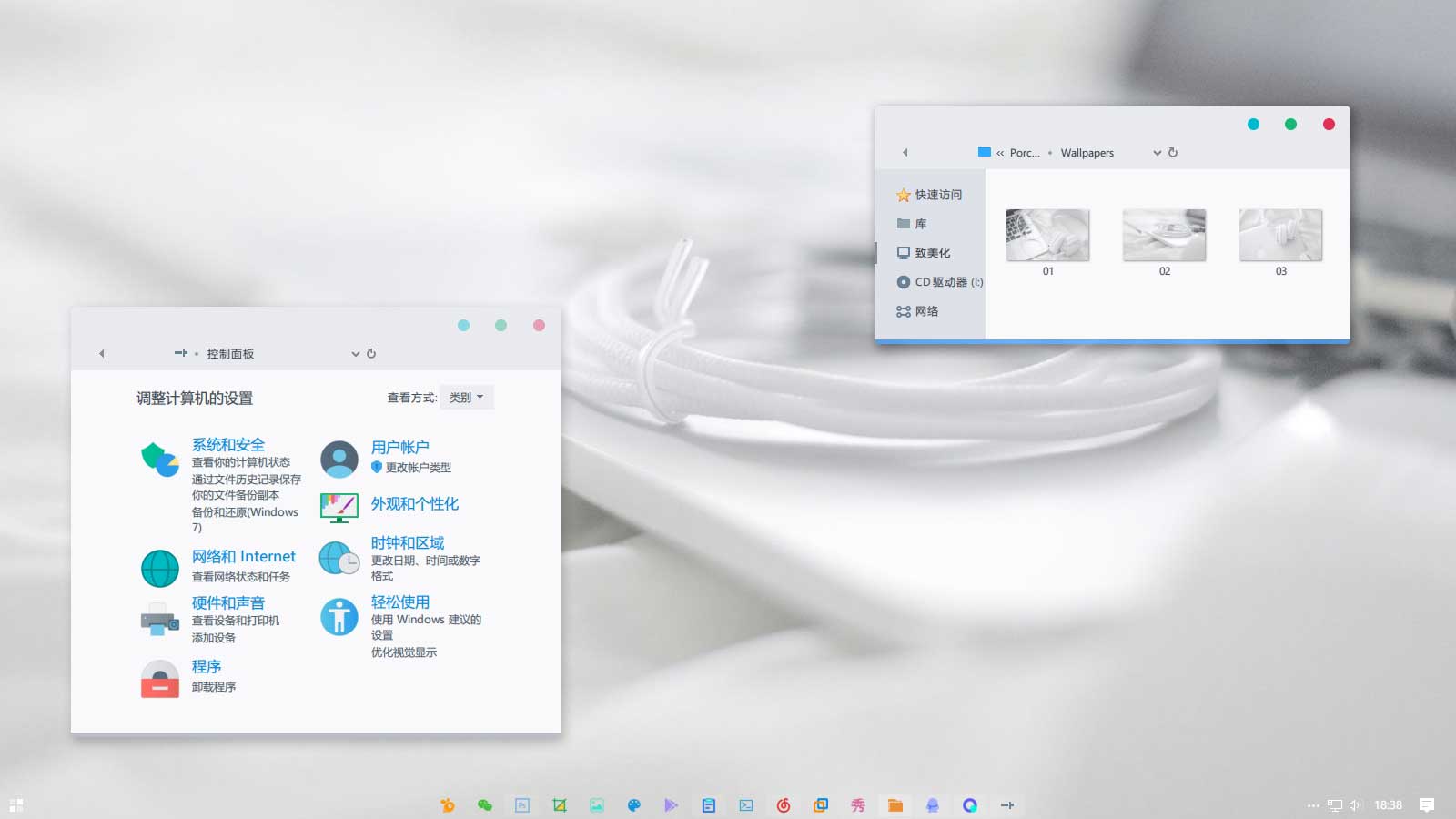Expand Wallpapers address history chevron

1158,153
